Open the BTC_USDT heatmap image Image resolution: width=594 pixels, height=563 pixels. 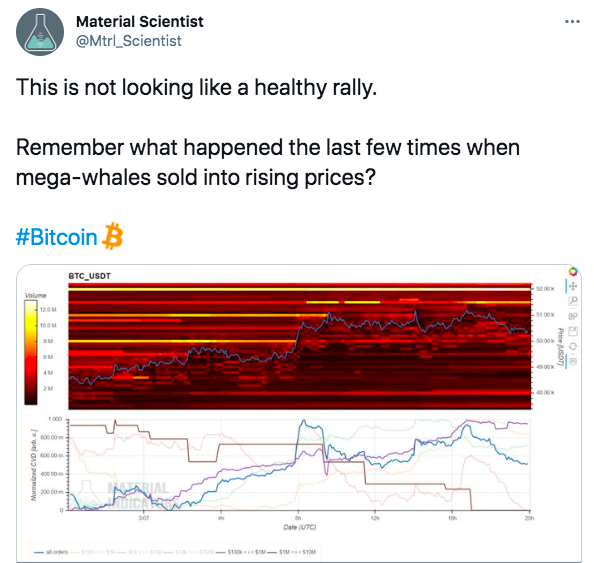300,346
